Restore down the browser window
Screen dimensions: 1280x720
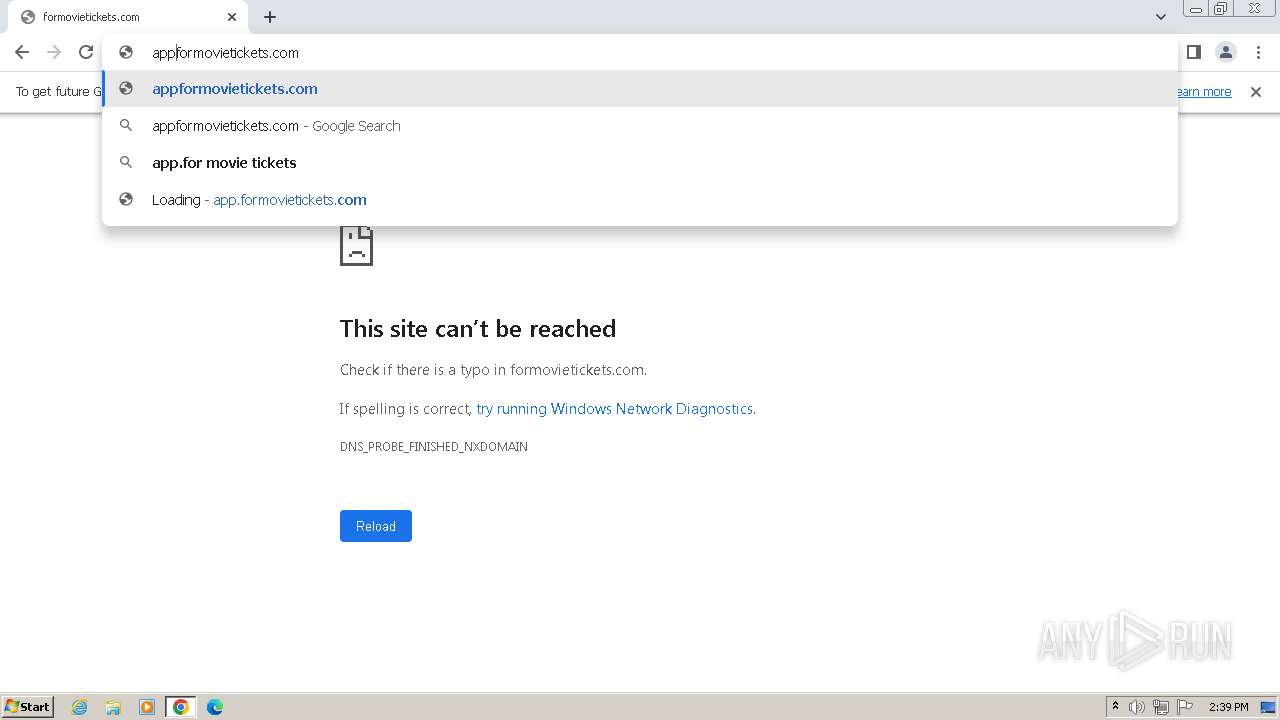pos(1221,8)
